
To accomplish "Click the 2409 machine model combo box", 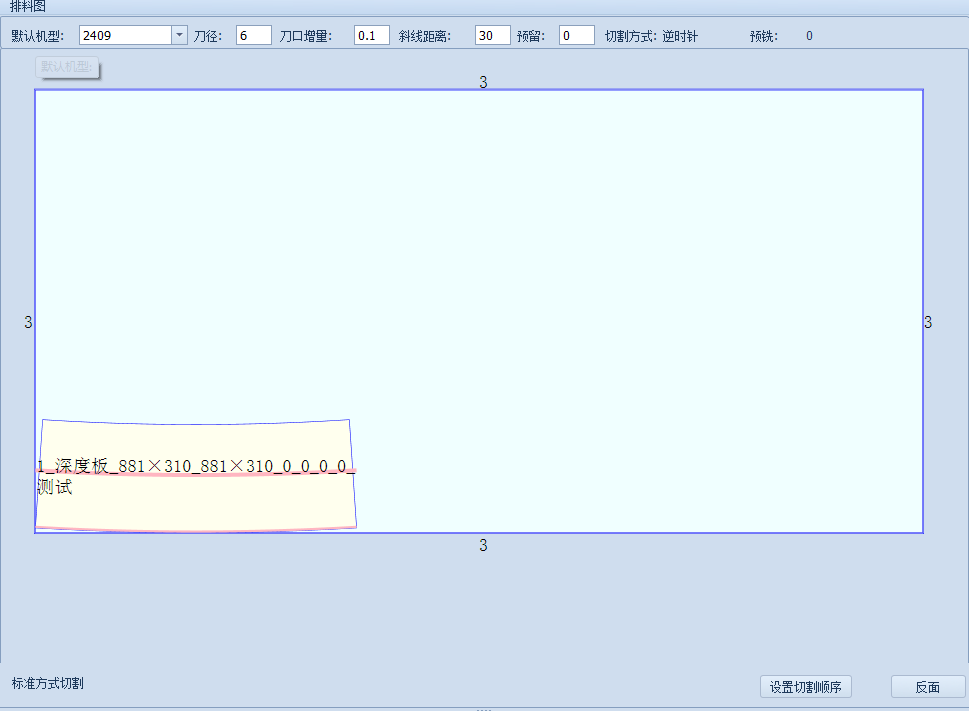I will pyautogui.click(x=125, y=35).
